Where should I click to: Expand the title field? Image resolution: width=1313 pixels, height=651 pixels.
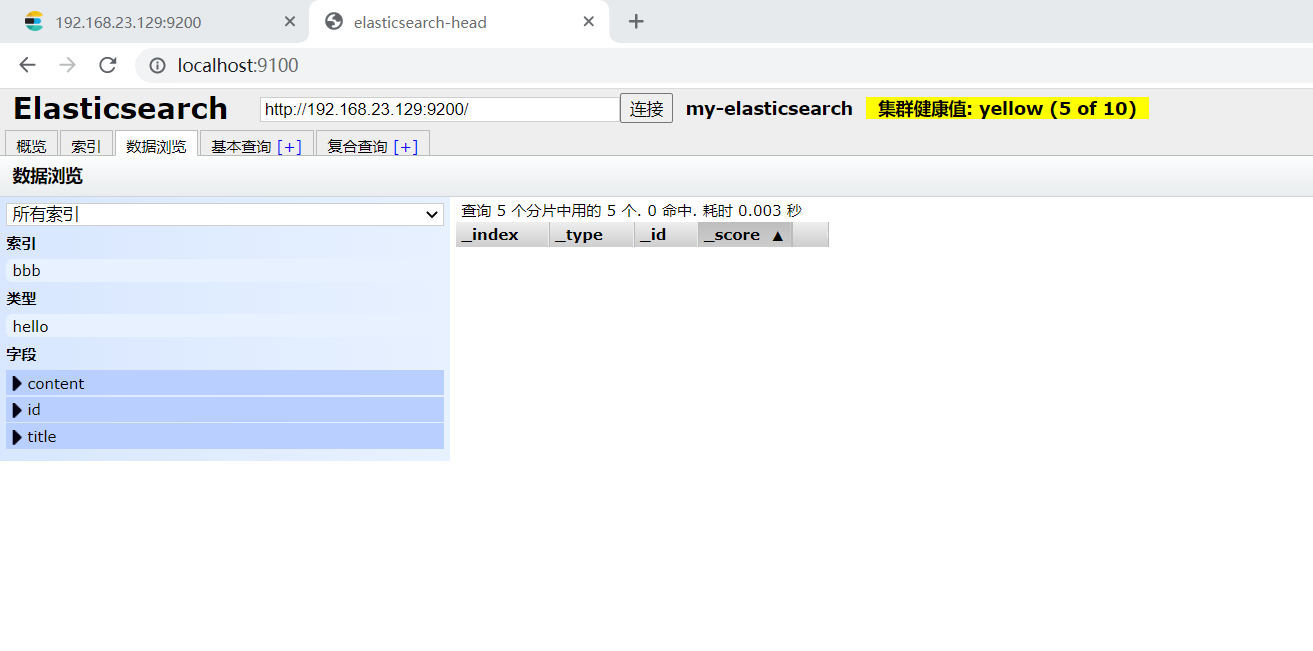[225, 436]
